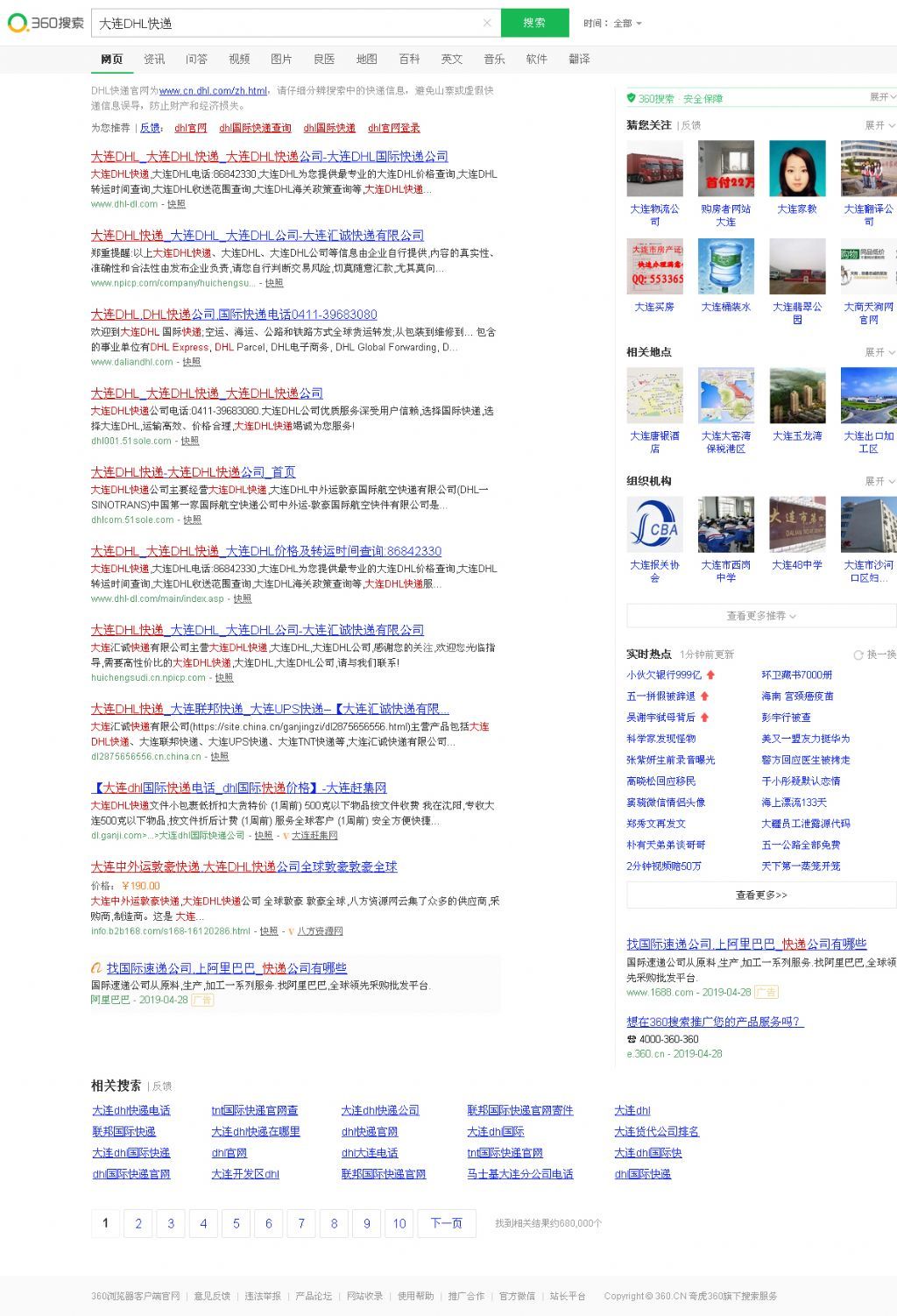Click the 换一换 refresh icon
Screen dimensions: 897x1316
click(x=858, y=654)
